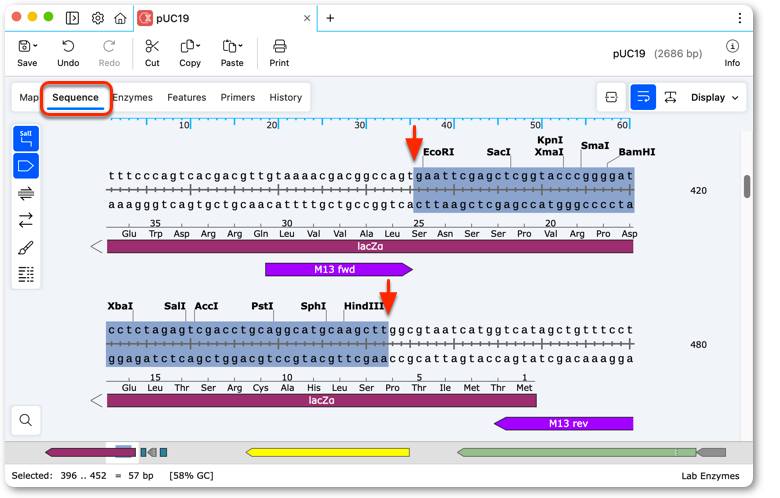Select the SalI site label above sequence

(x=175, y=306)
